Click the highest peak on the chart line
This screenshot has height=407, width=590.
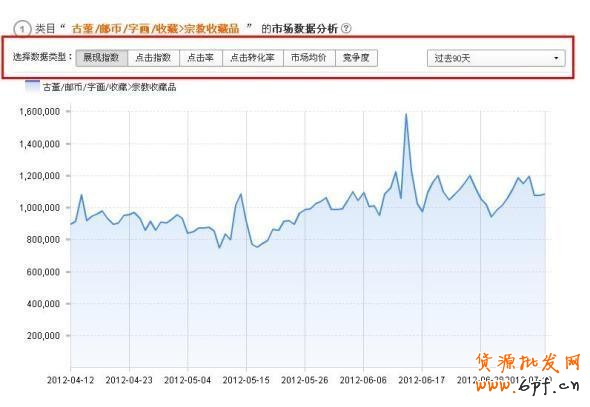click(406, 114)
